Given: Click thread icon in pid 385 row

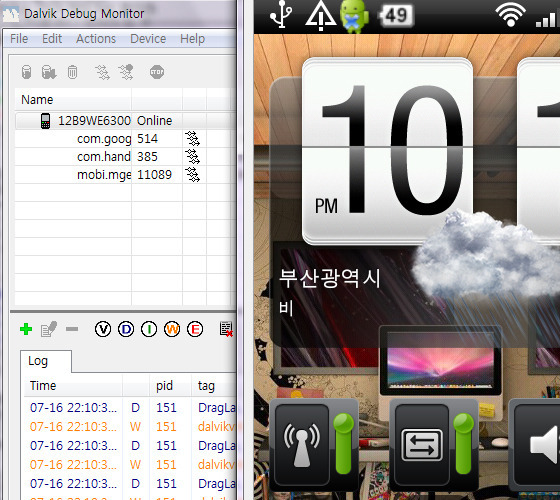Looking at the screenshot, I should (192, 156).
